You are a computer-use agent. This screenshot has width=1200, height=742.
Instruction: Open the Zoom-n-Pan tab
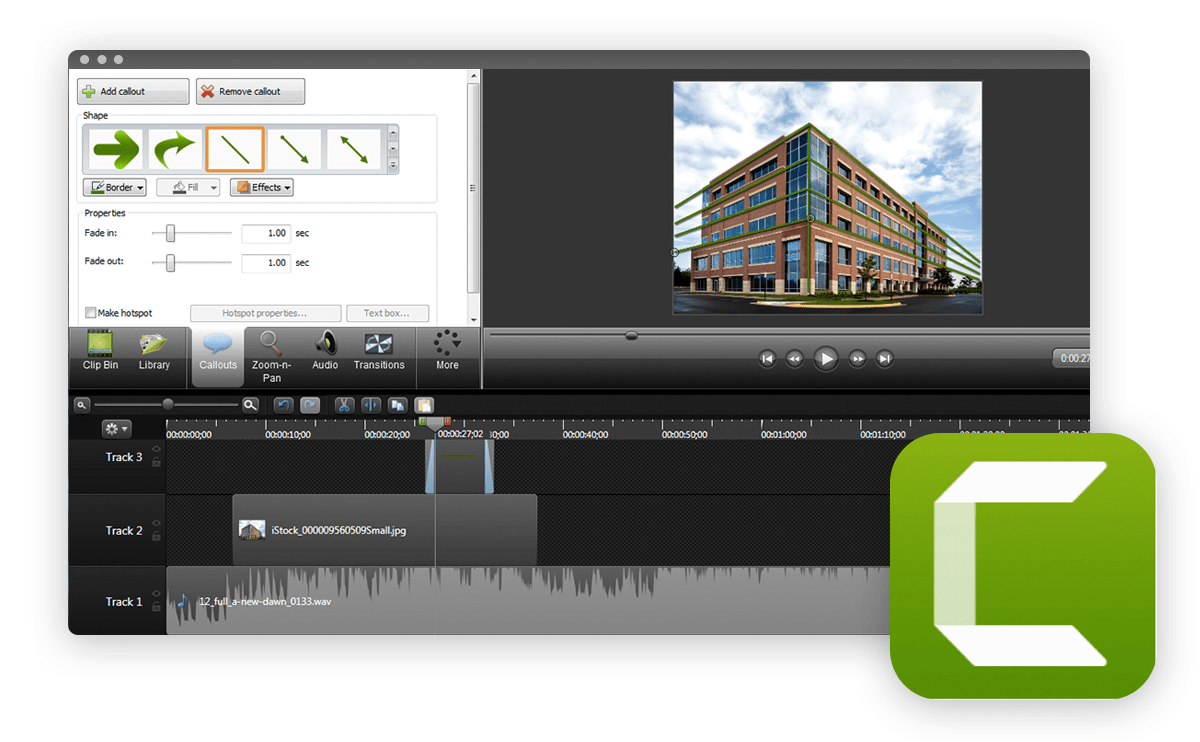(271, 357)
